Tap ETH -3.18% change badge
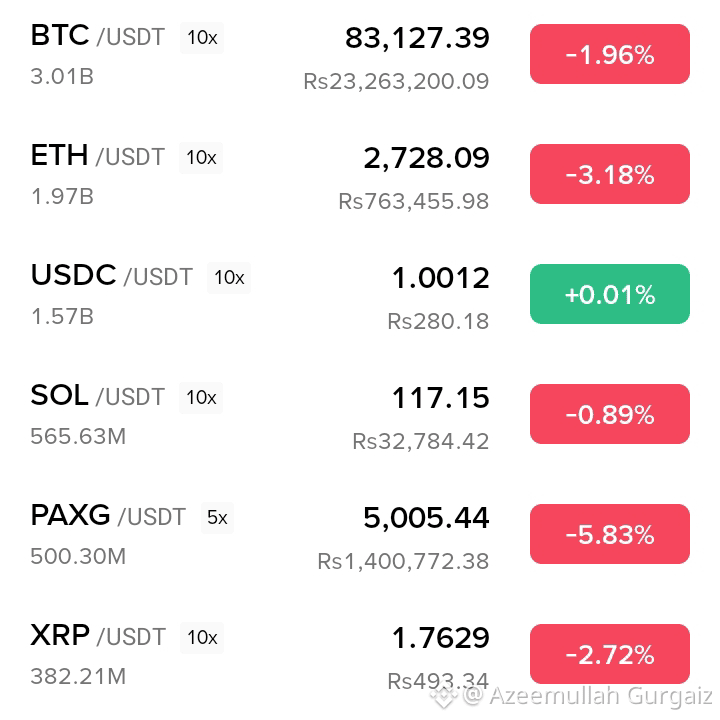720x720 pixels. click(x=610, y=174)
